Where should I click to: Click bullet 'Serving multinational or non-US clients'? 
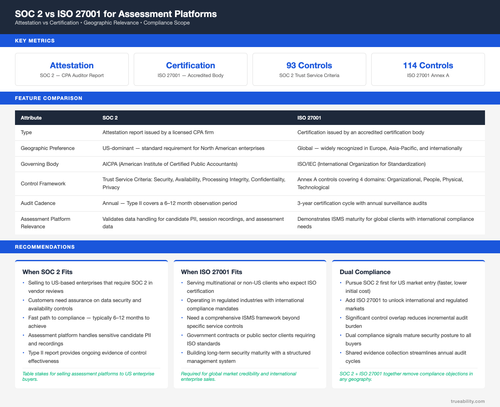(x=251, y=287)
